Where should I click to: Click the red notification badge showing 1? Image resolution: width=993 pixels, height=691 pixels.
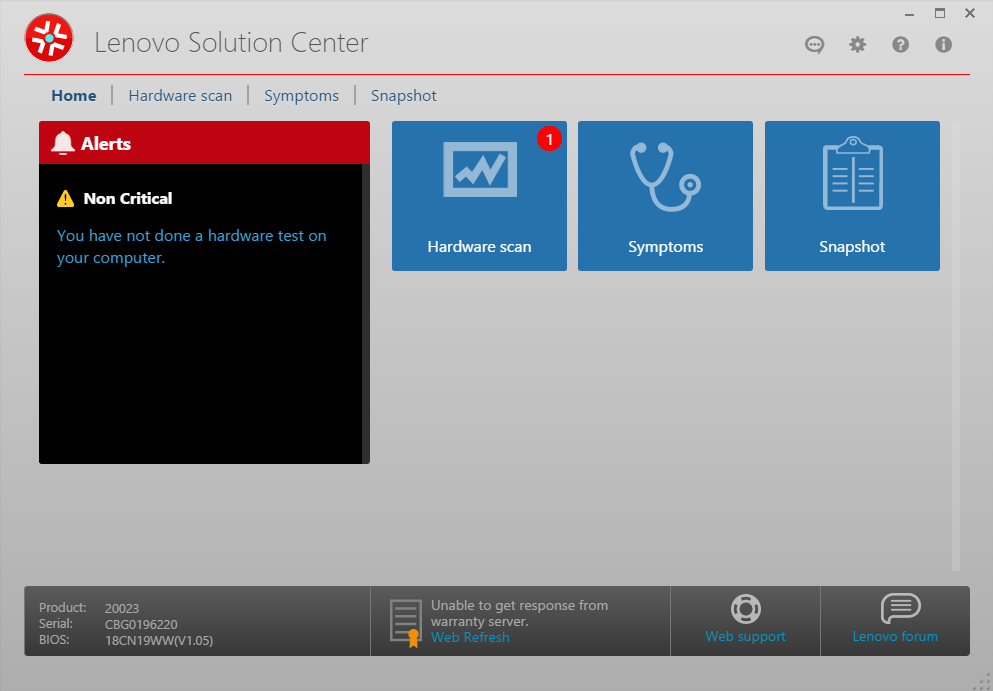click(x=549, y=139)
